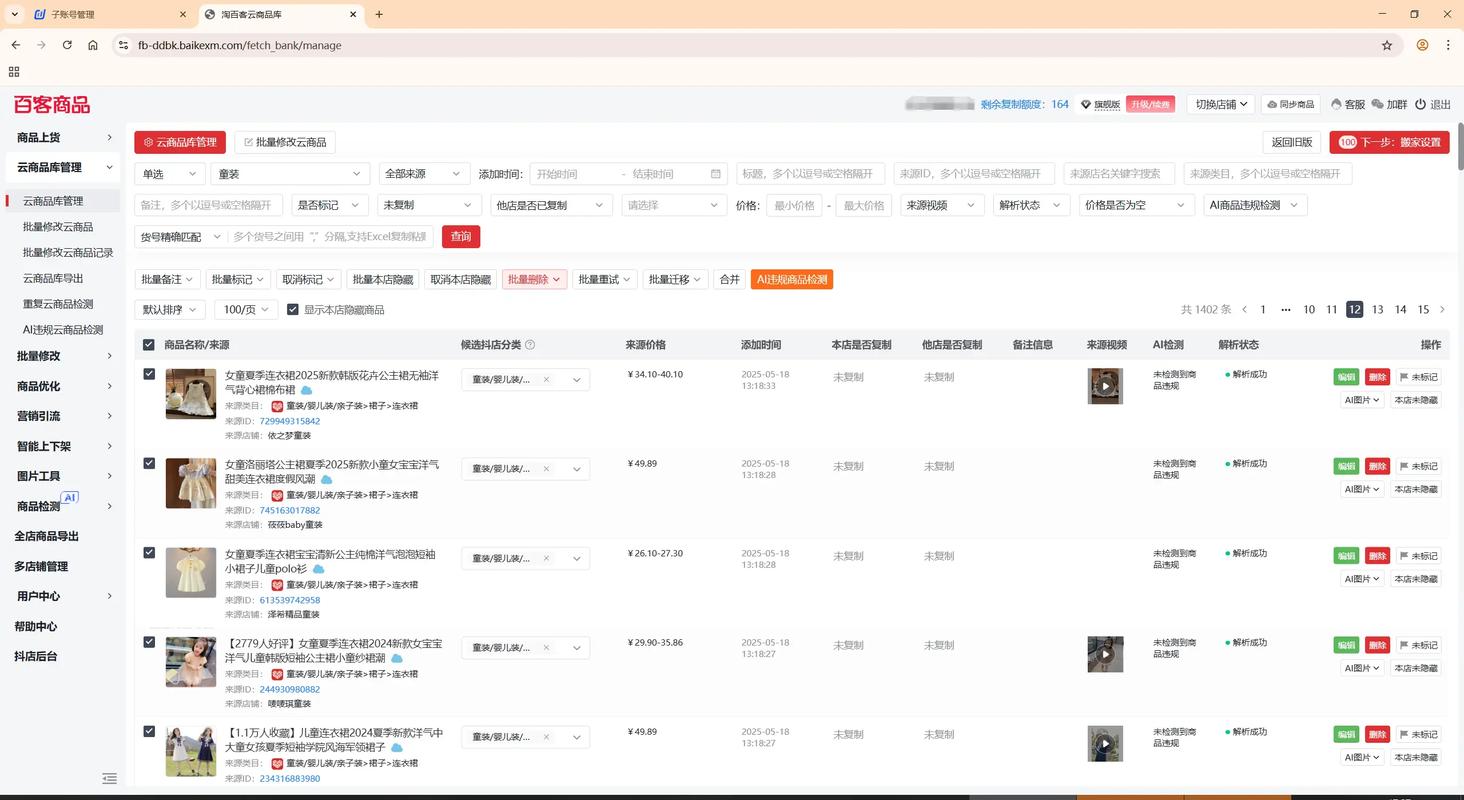Image resolution: width=1464 pixels, height=800 pixels.
Task: Click the 加群 chat group icon
Action: [x=1377, y=104]
